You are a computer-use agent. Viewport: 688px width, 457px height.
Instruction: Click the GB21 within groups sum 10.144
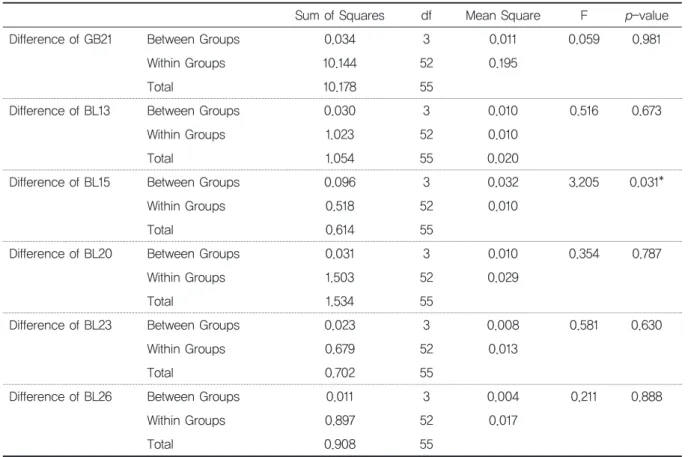coord(340,64)
